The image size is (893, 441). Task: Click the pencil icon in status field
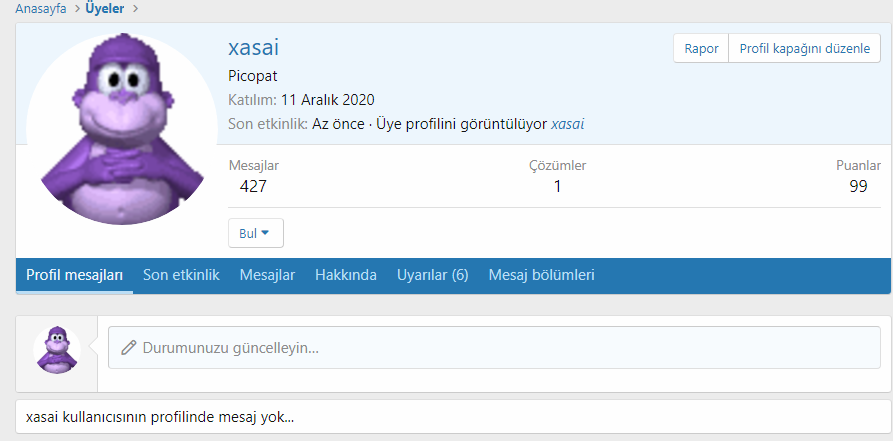(129, 348)
